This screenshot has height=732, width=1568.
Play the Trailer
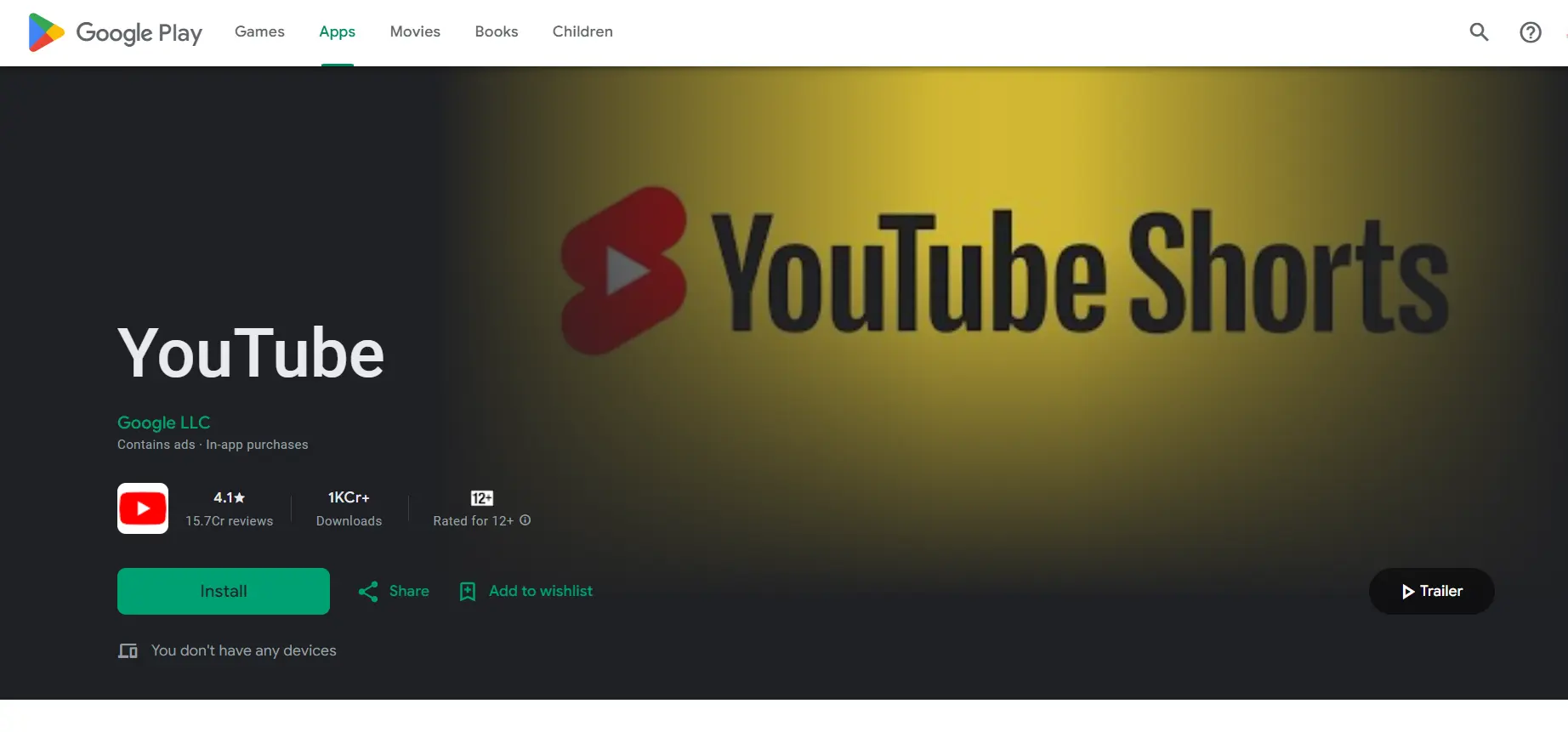[x=1432, y=591]
